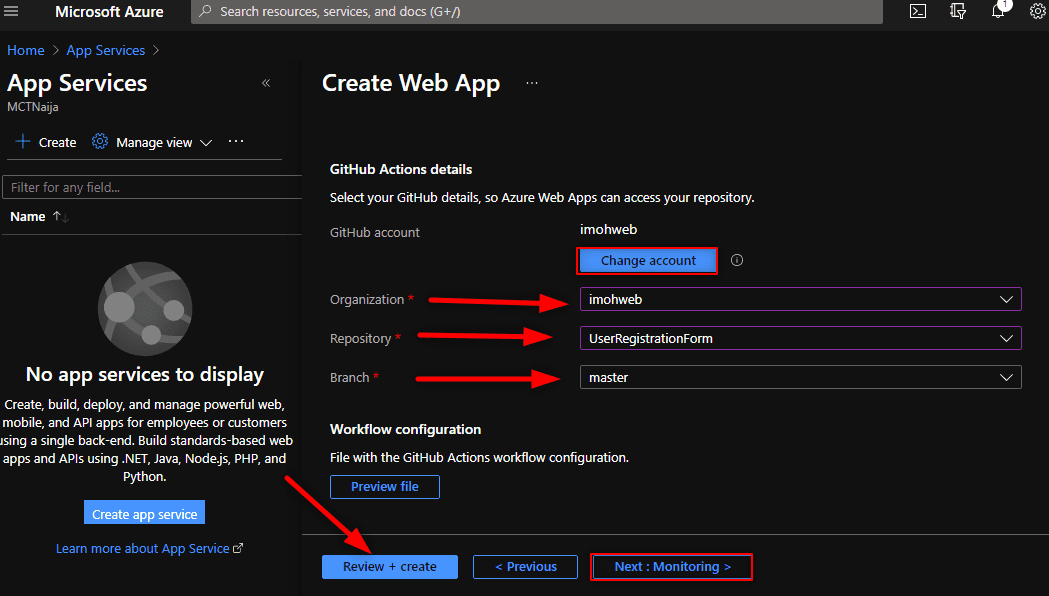The image size is (1049, 596).
Task: Focus the top search resources box
Action: [537, 11]
